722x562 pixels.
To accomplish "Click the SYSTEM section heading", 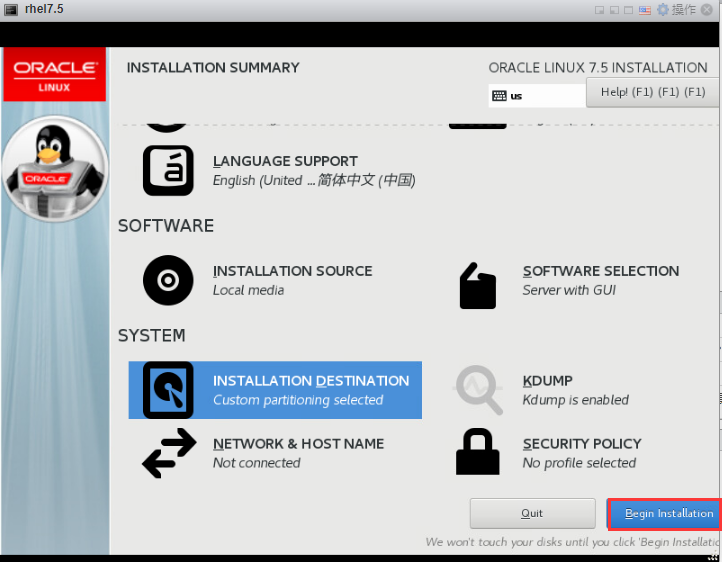I will (x=151, y=335).
